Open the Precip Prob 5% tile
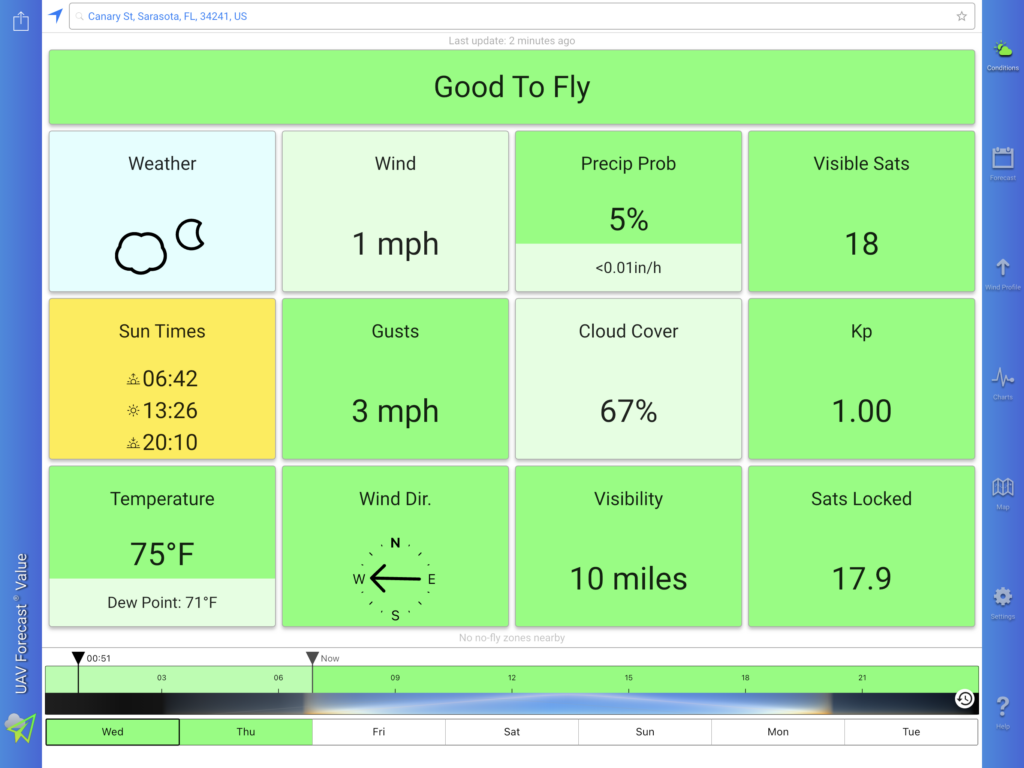Image resolution: width=1024 pixels, height=768 pixels. coord(628,211)
